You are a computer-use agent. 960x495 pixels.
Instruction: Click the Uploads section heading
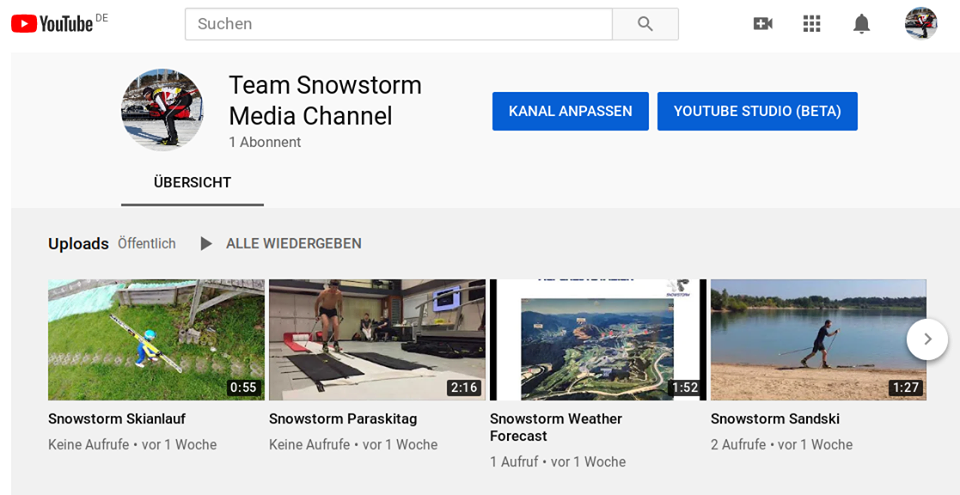pos(78,244)
